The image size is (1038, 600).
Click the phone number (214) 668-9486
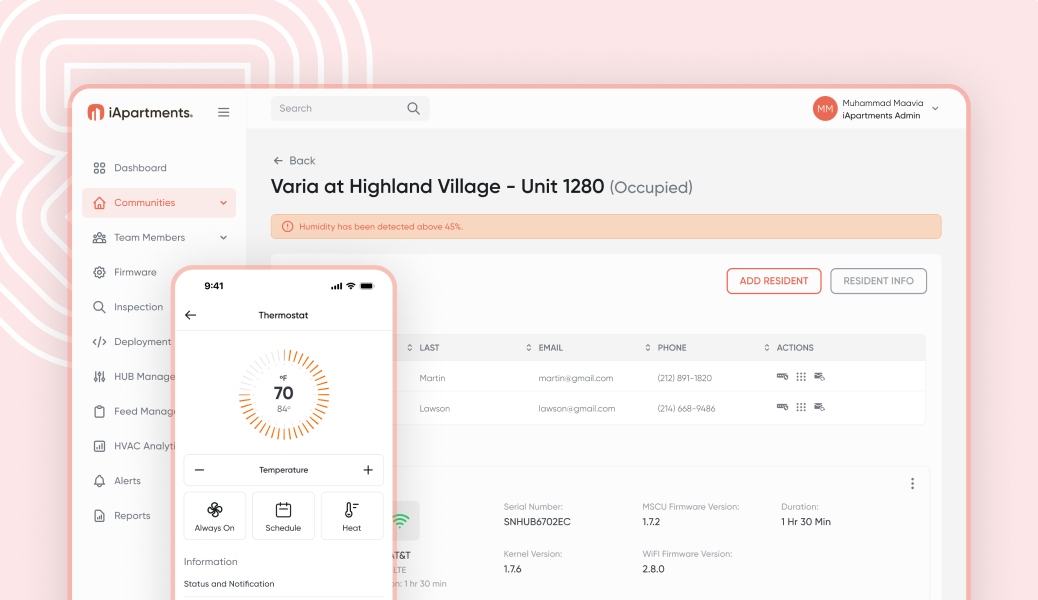(686, 409)
